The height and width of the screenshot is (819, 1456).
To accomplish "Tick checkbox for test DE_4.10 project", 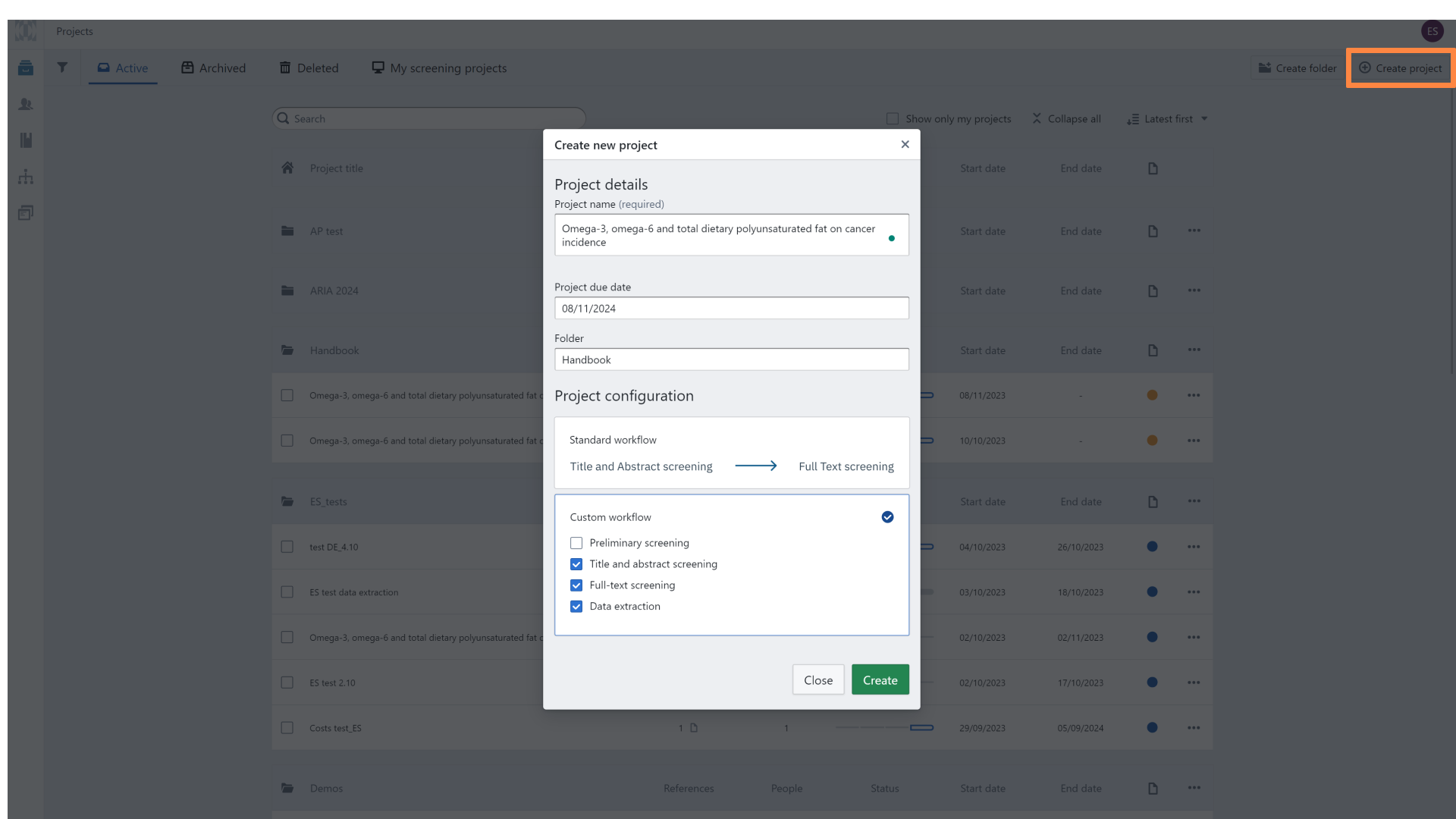I will [287, 547].
